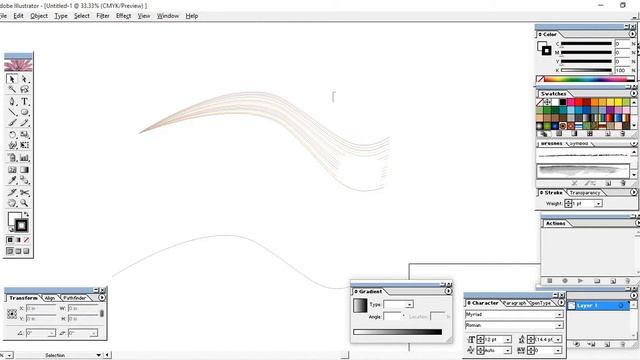
Task: Pick the Gradient tool in toolbox
Action: 24,169
